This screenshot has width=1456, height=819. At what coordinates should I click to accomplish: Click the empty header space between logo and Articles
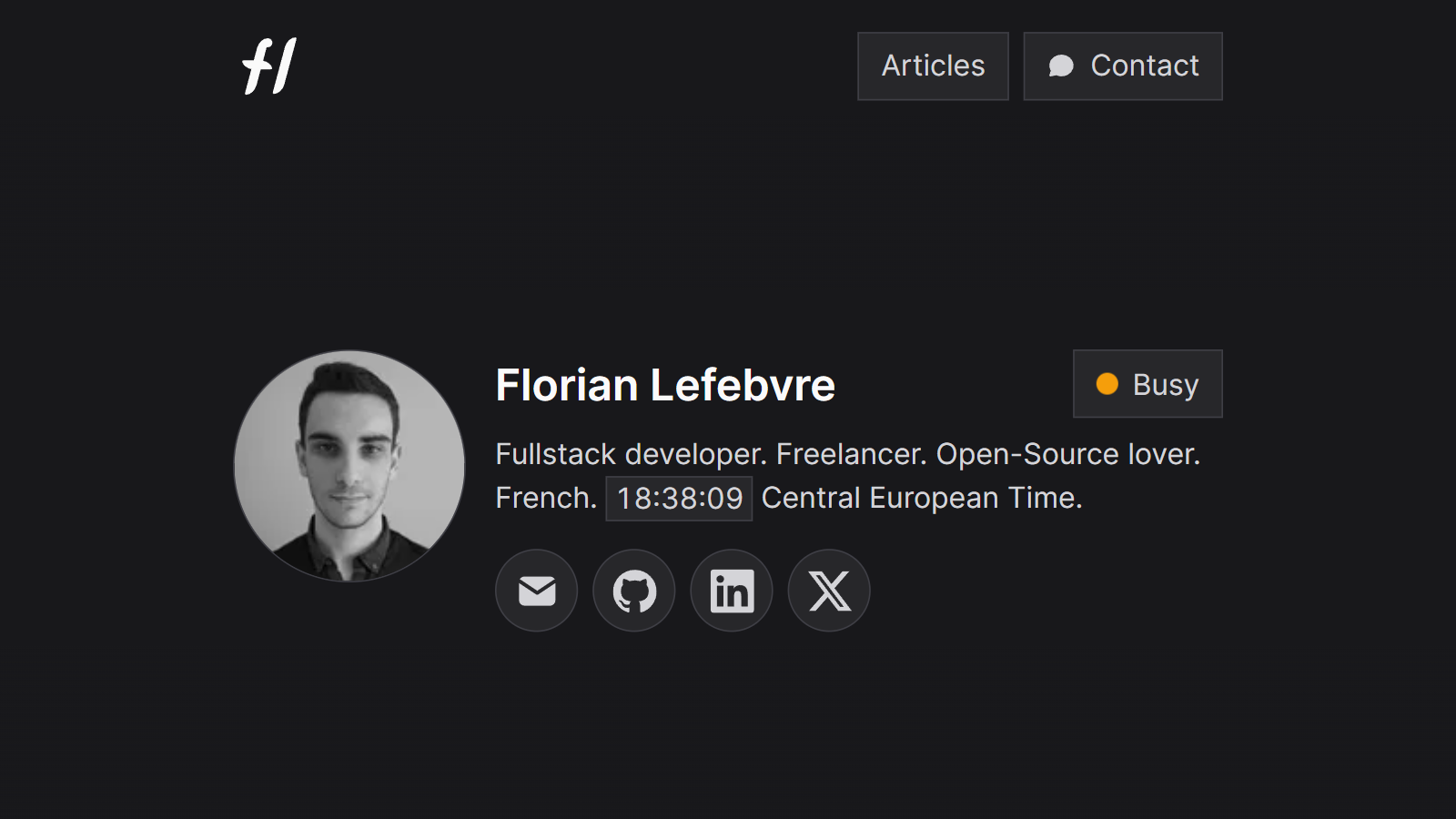click(573, 66)
